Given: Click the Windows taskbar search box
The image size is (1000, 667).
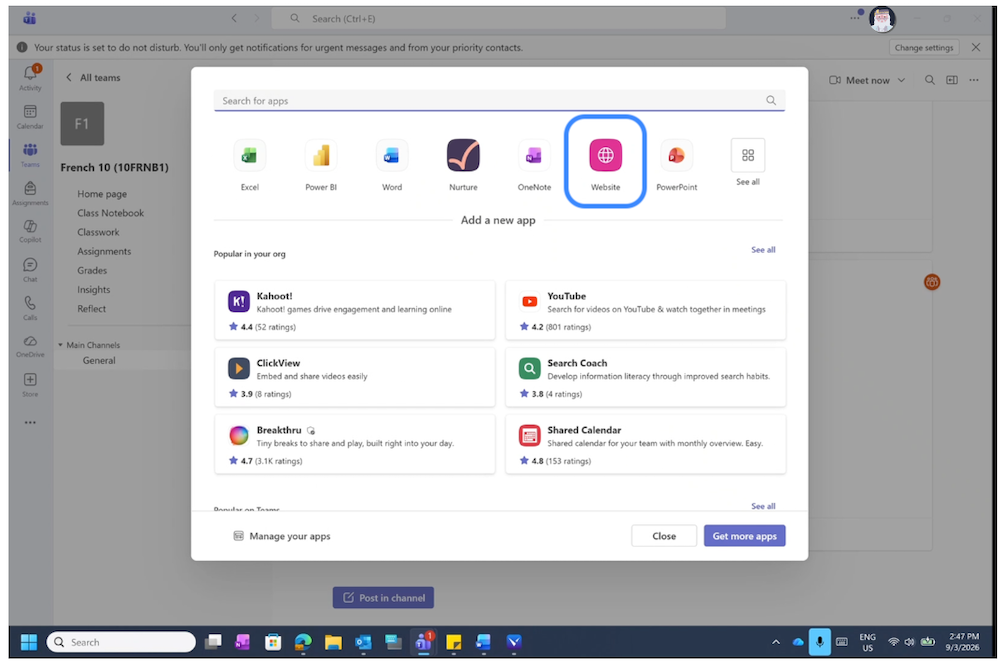Looking at the screenshot, I should 121,642.
